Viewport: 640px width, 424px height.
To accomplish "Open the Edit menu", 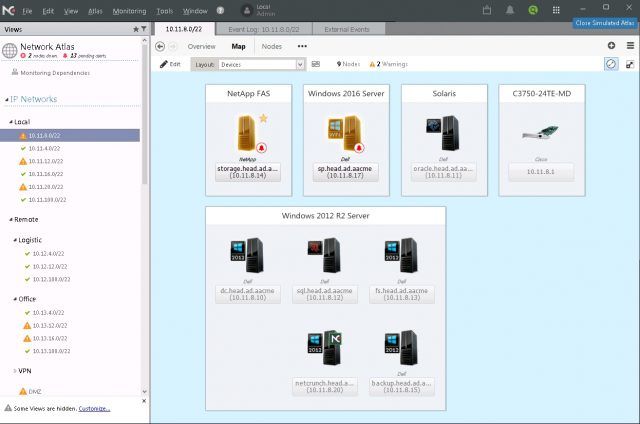I will pos(48,11).
